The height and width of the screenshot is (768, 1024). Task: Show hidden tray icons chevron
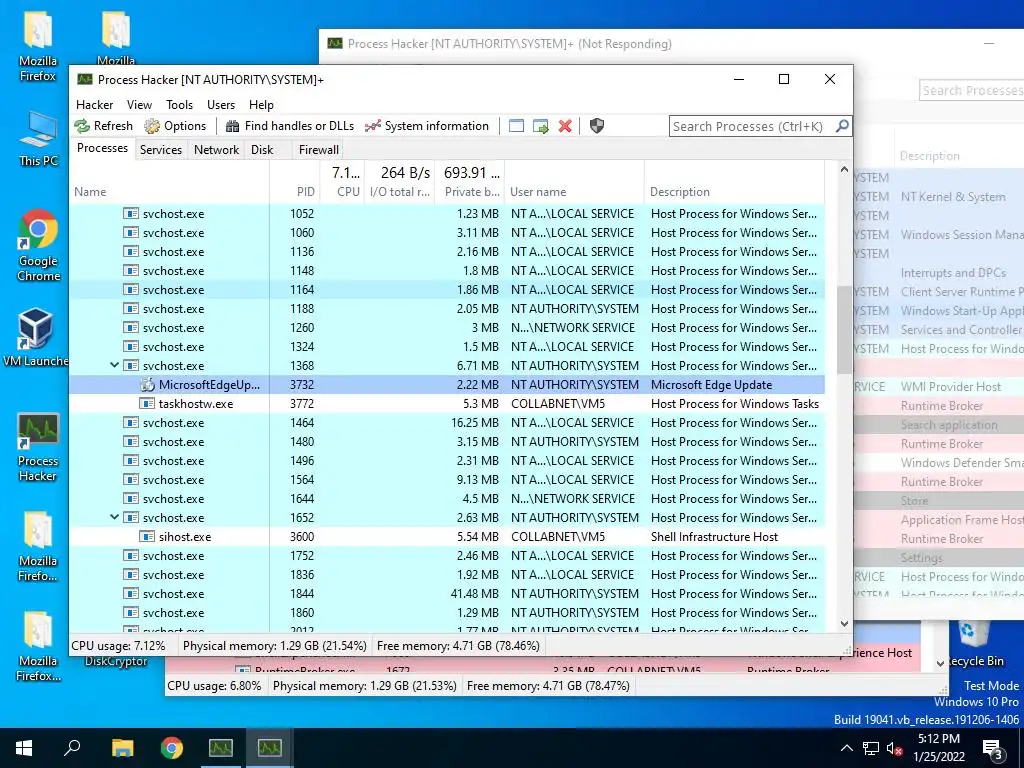[846, 748]
